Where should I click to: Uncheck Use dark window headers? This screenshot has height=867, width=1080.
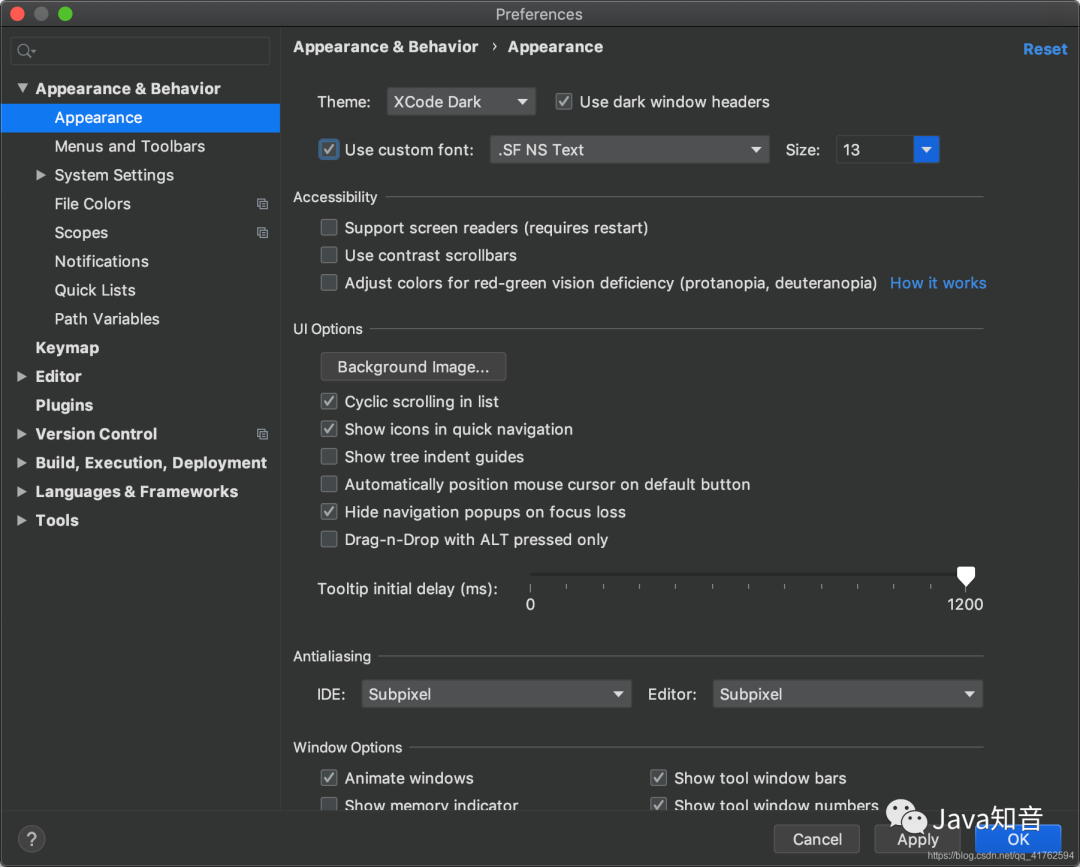(564, 102)
